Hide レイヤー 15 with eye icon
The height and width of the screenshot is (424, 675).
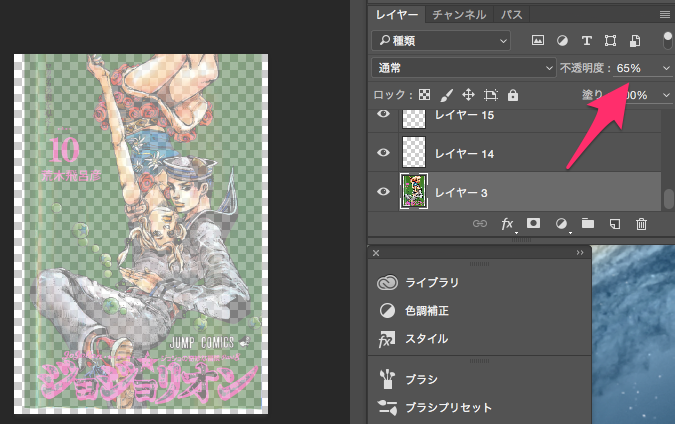click(383, 114)
